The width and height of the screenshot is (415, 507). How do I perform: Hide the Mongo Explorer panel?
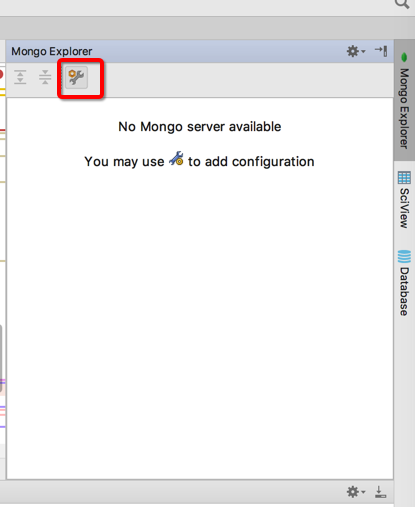point(381,51)
